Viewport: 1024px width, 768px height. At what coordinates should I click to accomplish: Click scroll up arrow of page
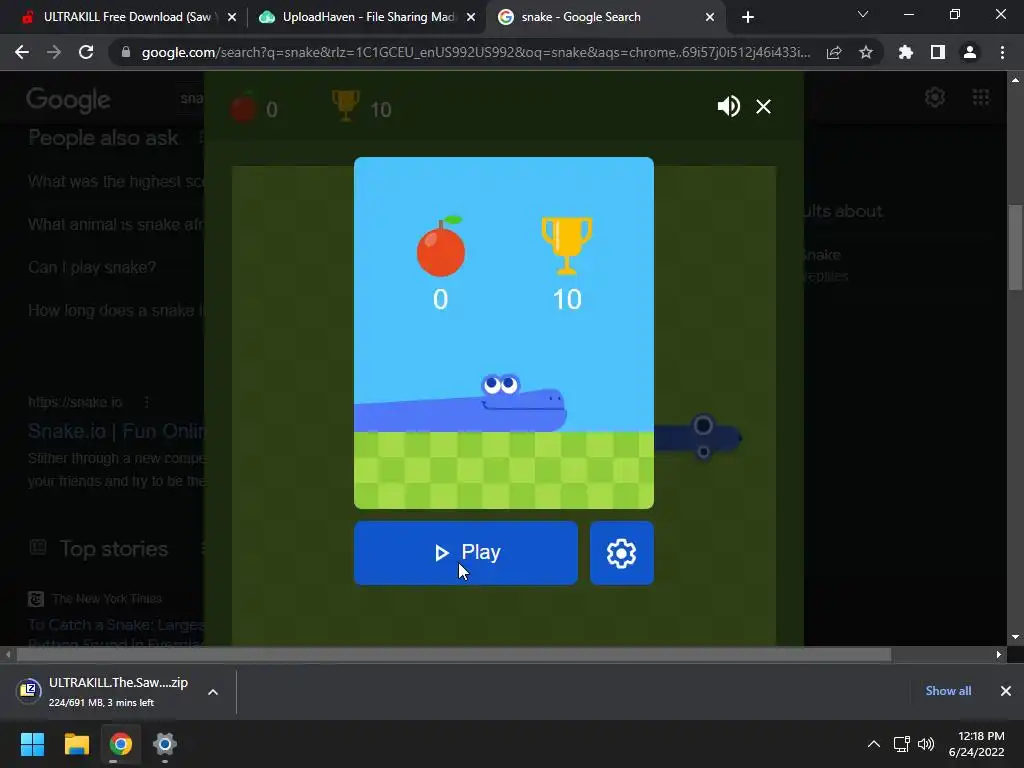1015,80
